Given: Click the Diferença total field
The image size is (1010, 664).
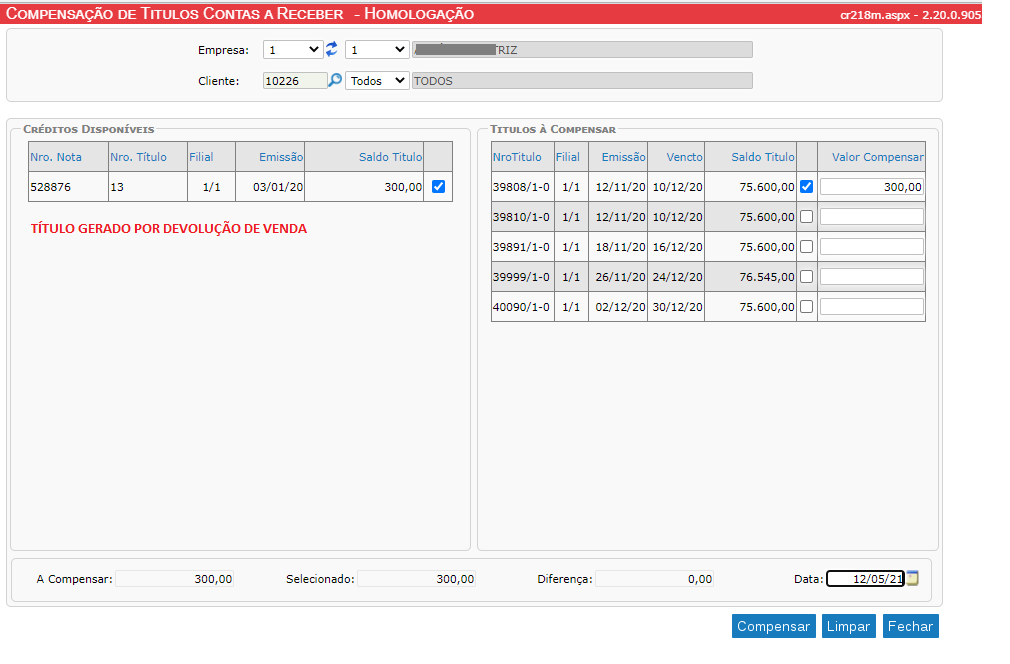Looking at the screenshot, I should coord(654,579).
